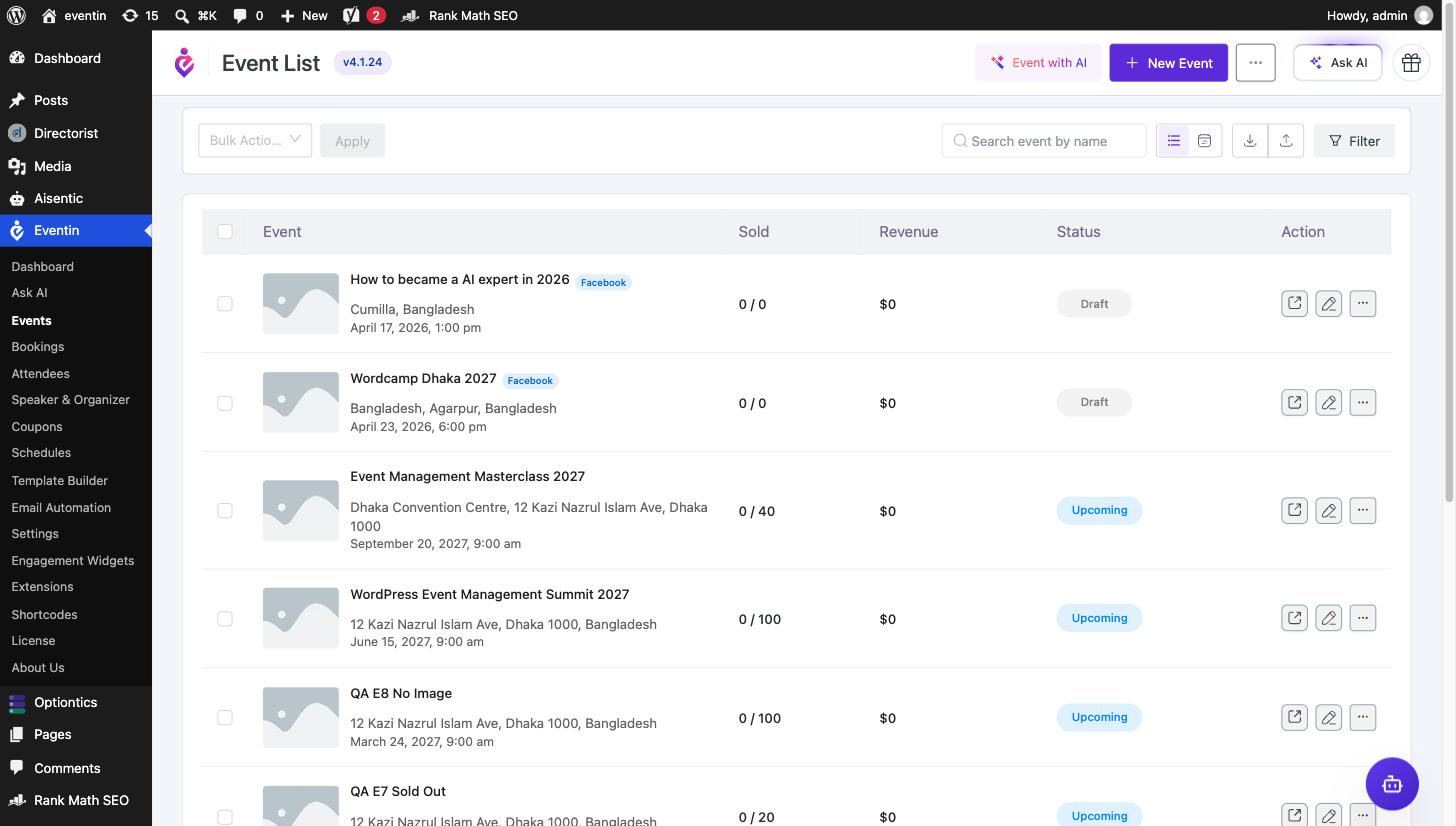The image size is (1456, 826).
Task: Open comments bubble in admin bar
Action: [x=248, y=15]
